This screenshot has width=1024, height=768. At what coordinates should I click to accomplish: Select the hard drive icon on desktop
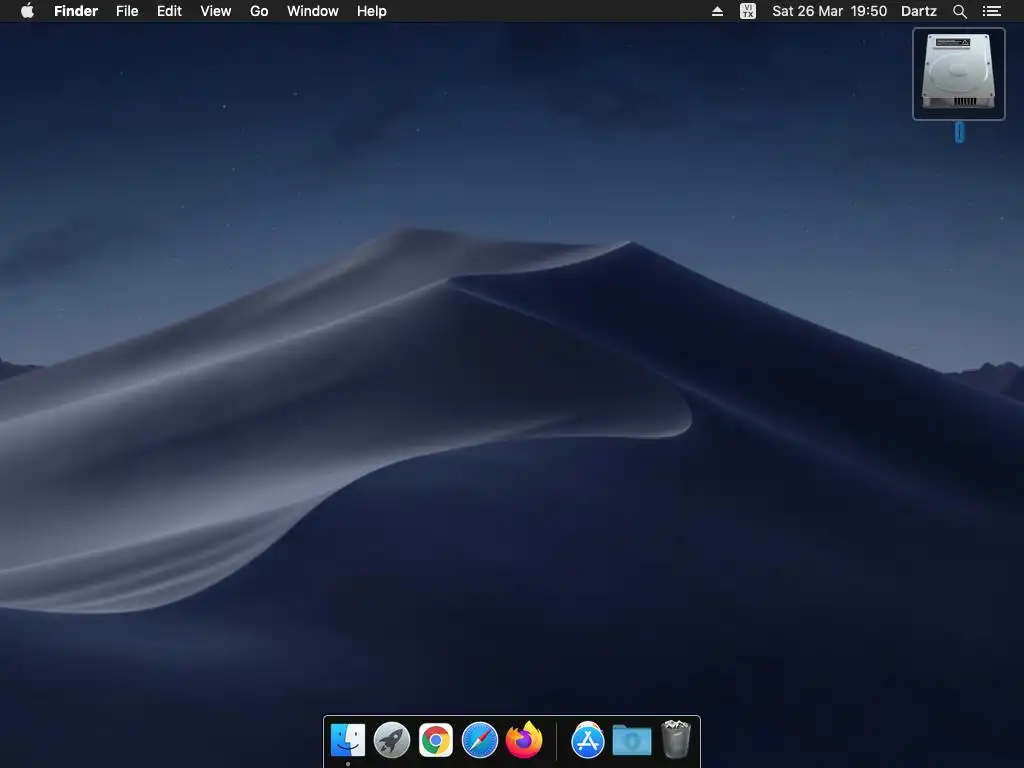958,73
